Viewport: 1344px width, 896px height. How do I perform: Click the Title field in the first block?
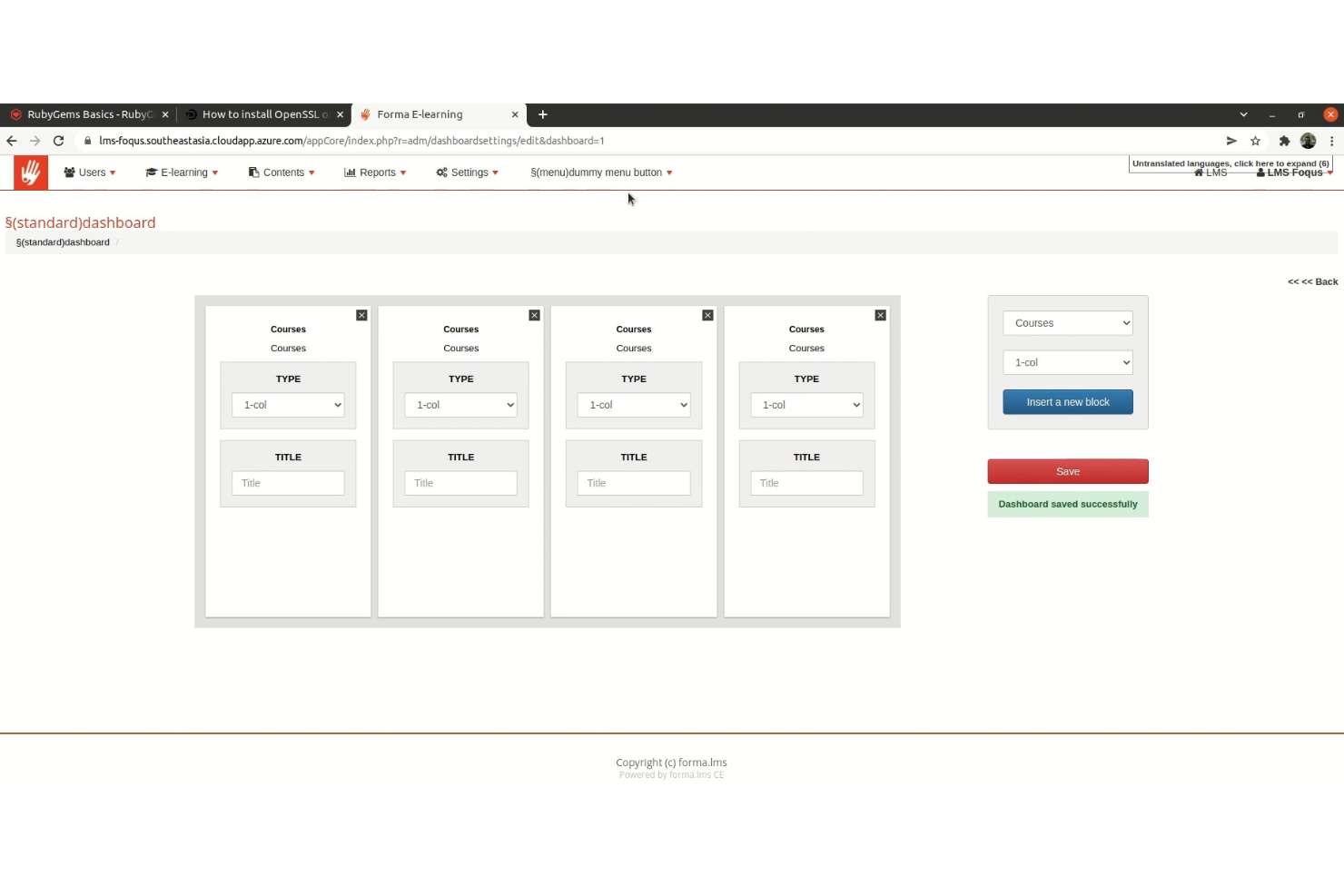pos(288,483)
